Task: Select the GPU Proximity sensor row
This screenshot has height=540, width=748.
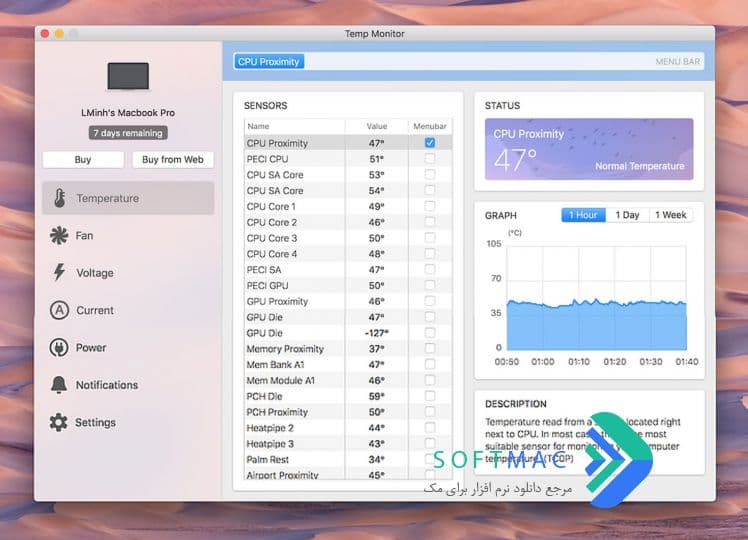Action: pyautogui.click(x=348, y=301)
